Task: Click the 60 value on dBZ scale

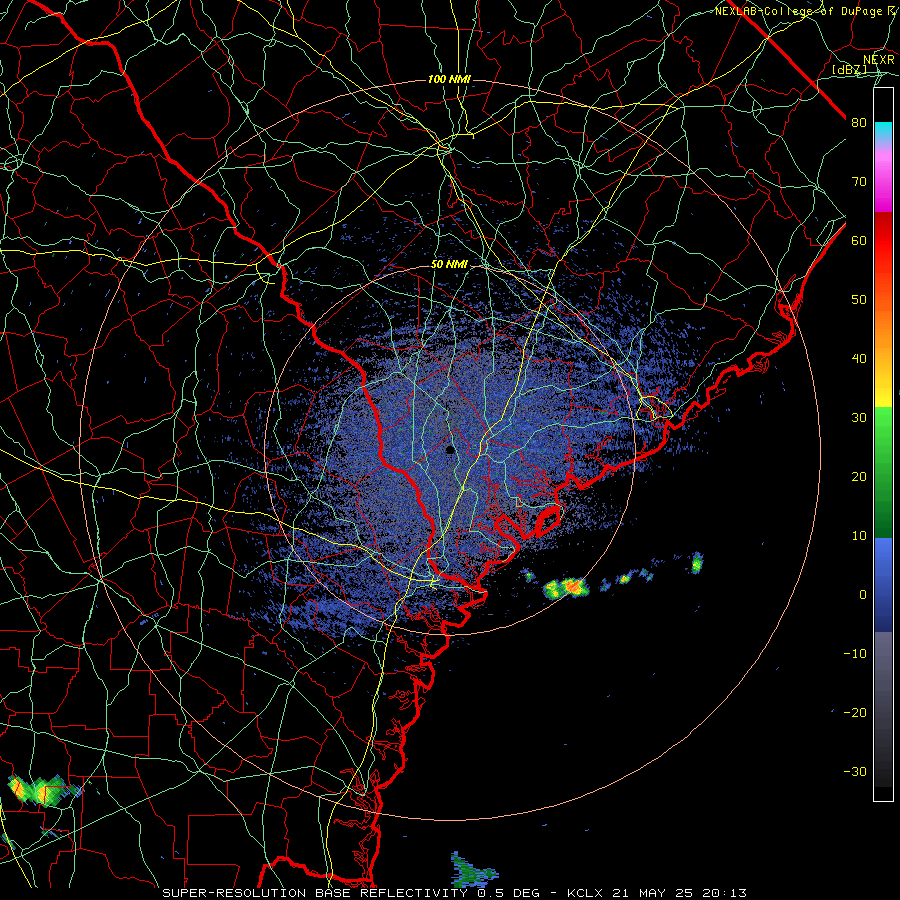Action: click(x=859, y=241)
